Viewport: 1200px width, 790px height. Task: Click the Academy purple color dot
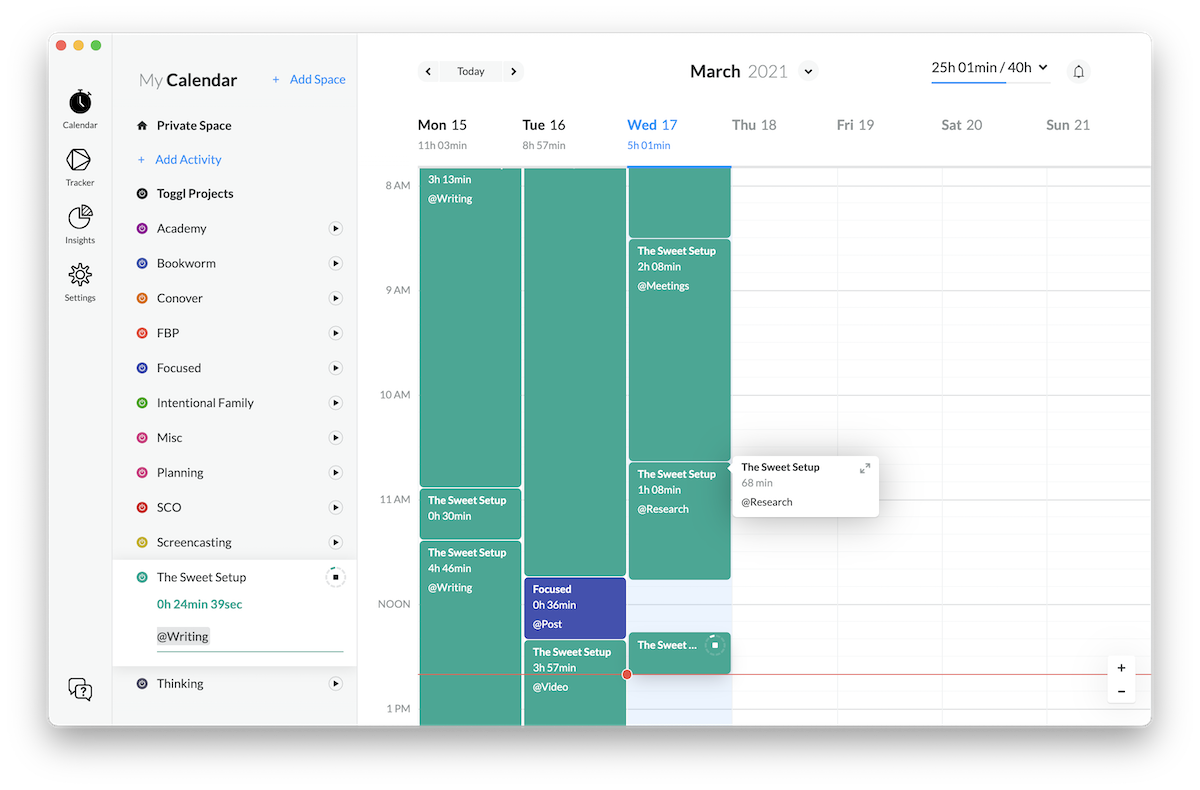tap(142, 229)
